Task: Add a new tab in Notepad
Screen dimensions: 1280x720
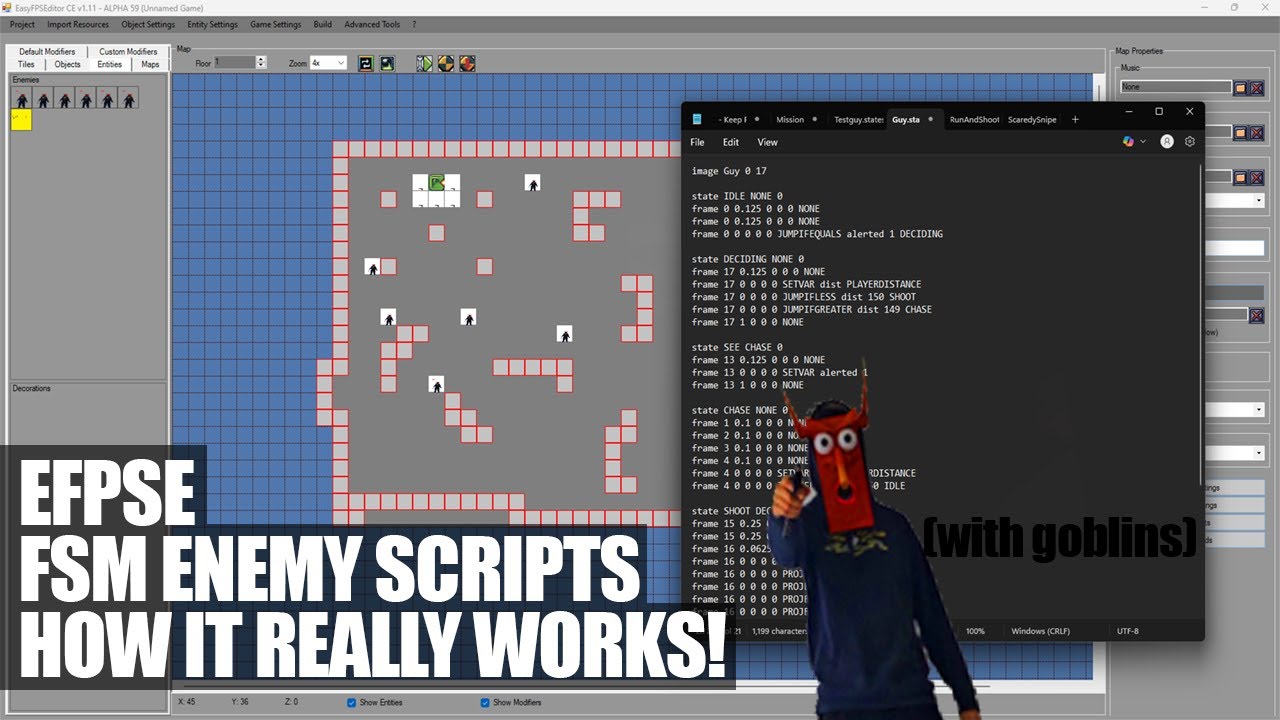Action: coord(1075,119)
